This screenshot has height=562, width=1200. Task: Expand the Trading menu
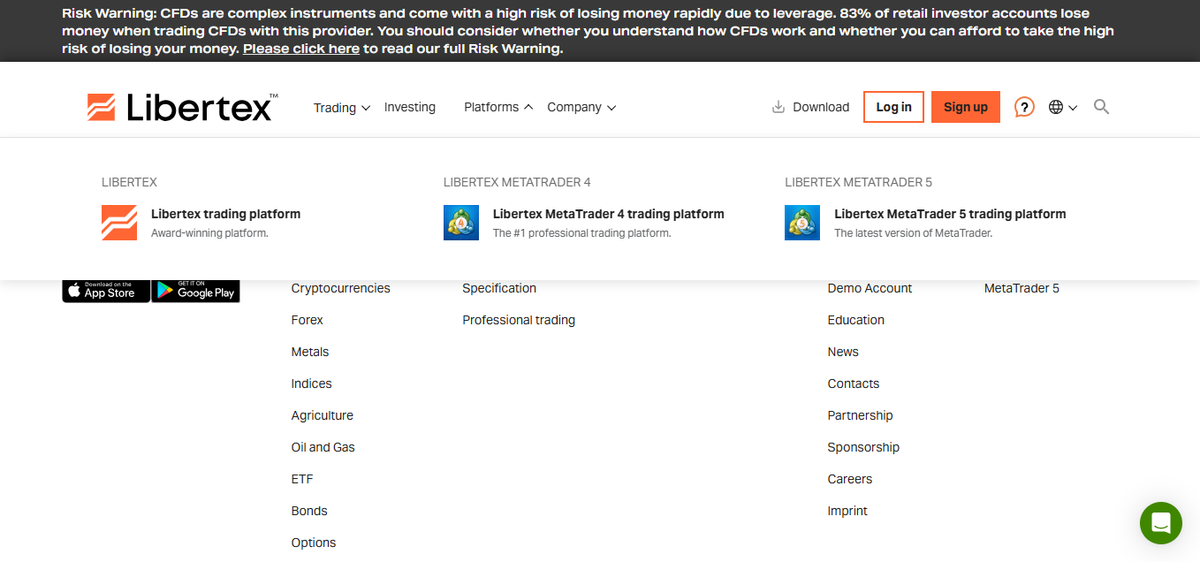(x=342, y=107)
